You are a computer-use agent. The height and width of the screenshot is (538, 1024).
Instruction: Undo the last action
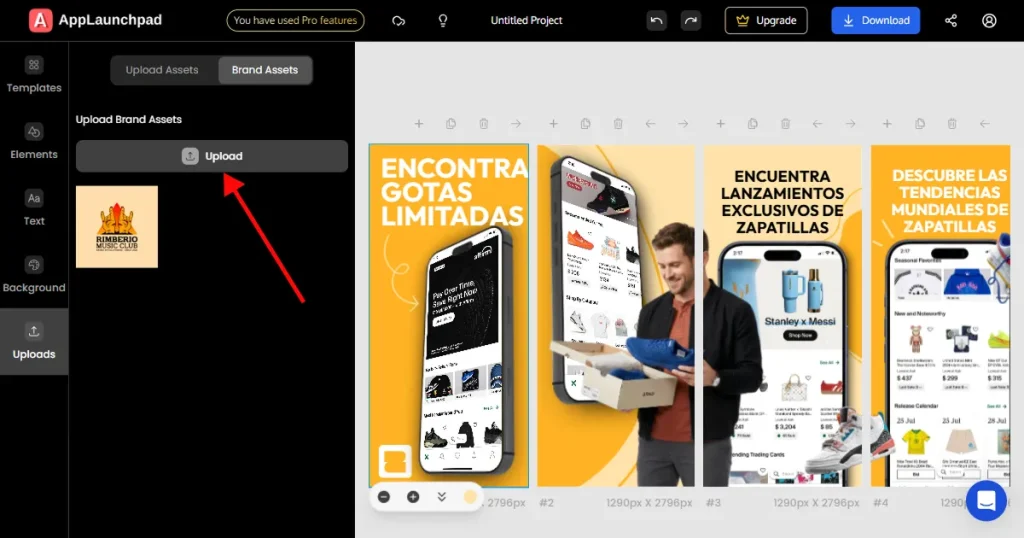point(656,21)
